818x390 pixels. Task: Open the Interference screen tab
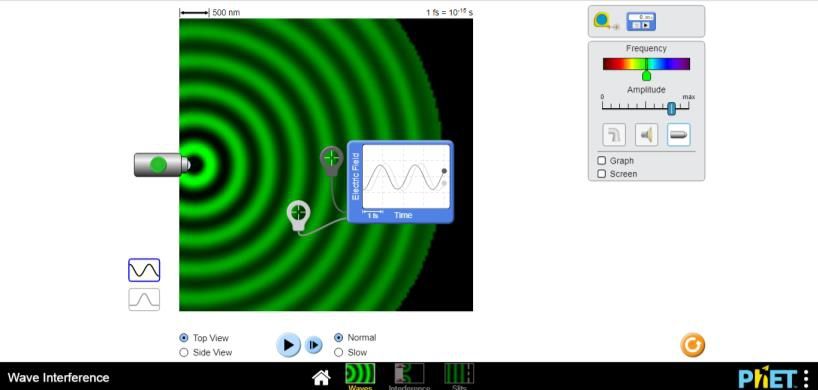(x=409, y=376)
